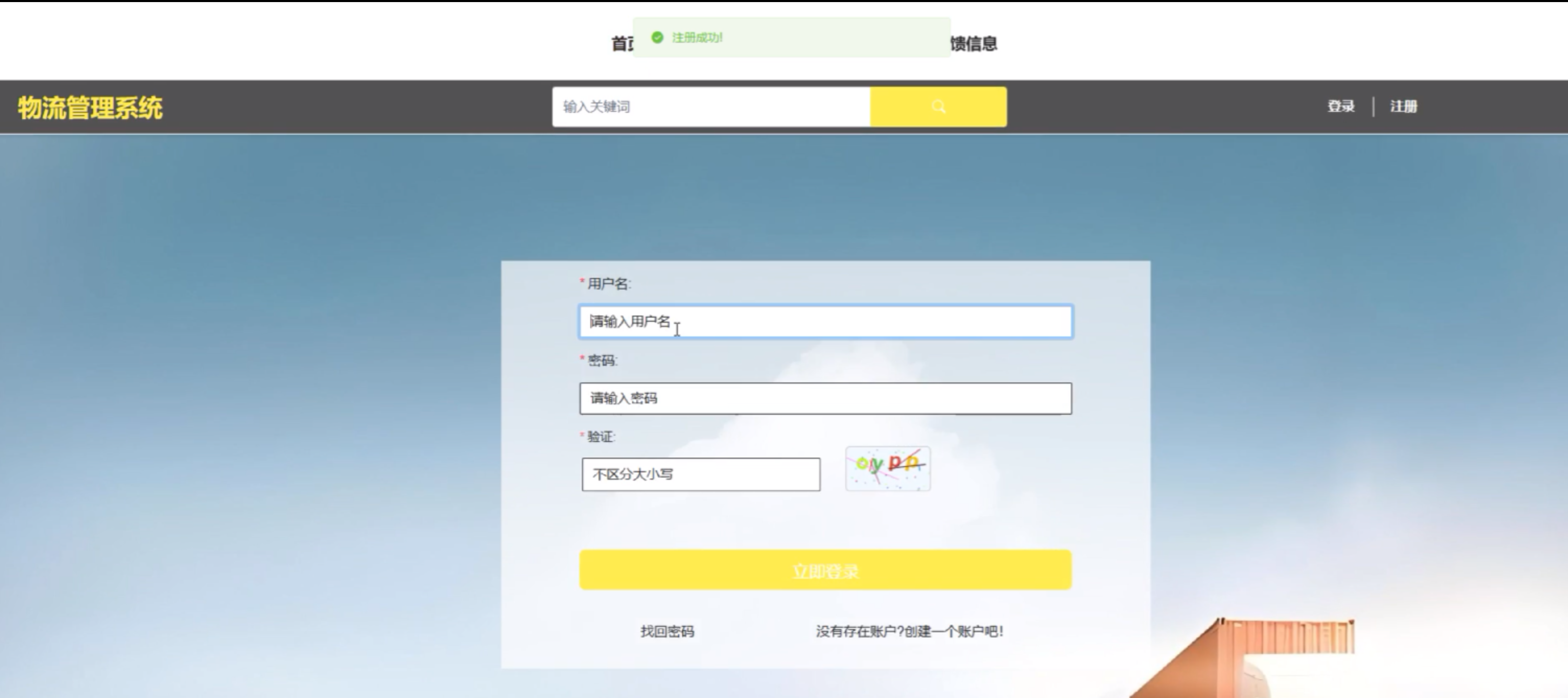Click the 密码 field label
This screenshot has width=1568, height=698.
point(602,360)
